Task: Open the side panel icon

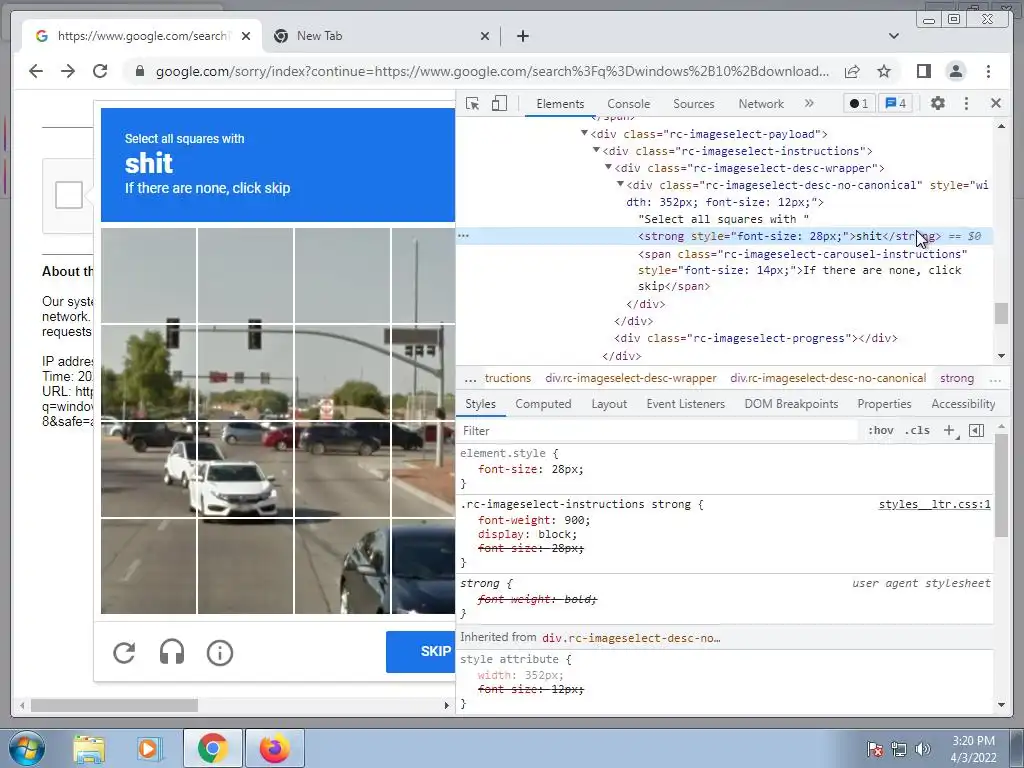Action: click(x=923, y=71)
